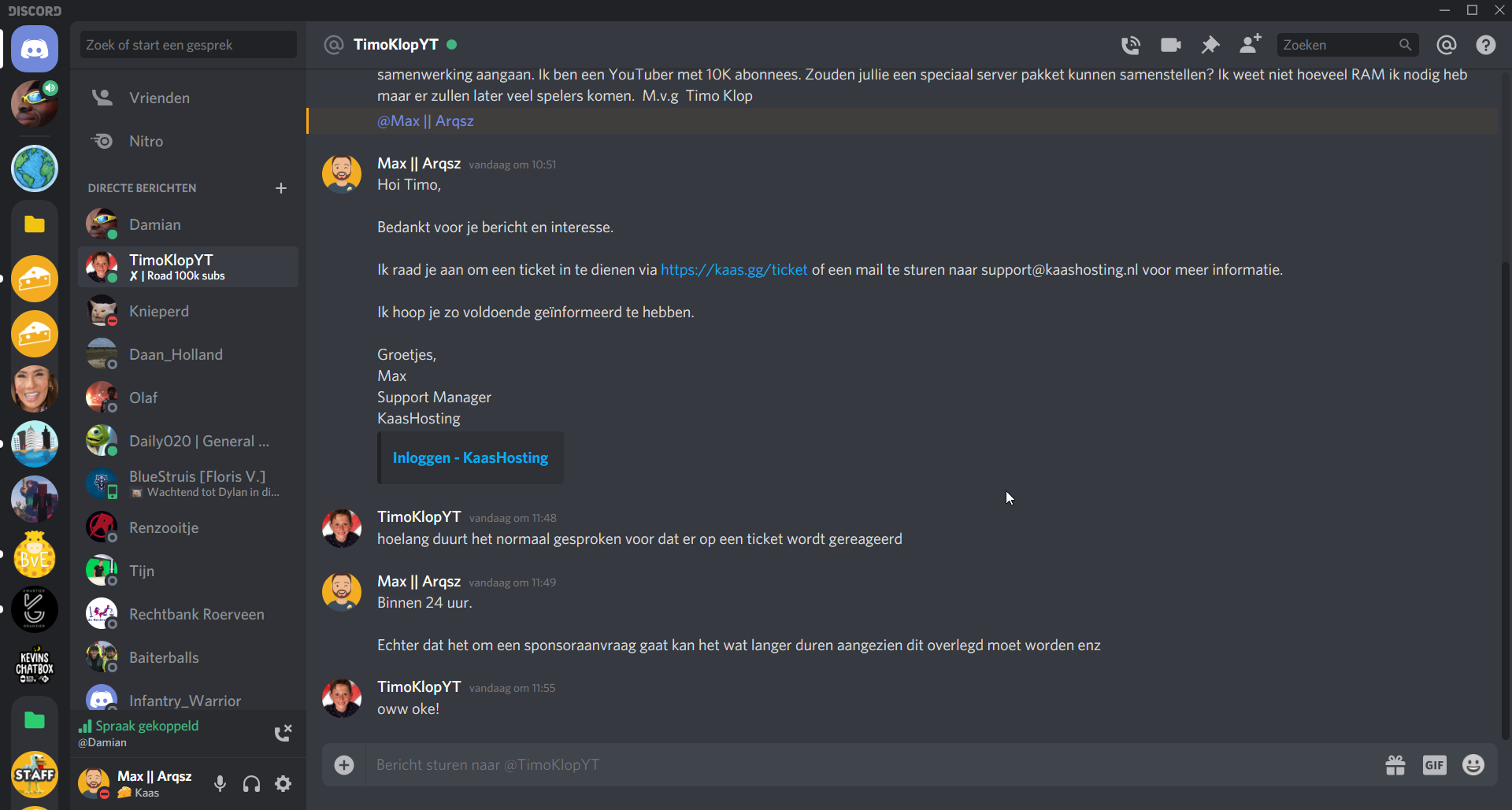Open the attachment upload menu

(x=344, y=765)
